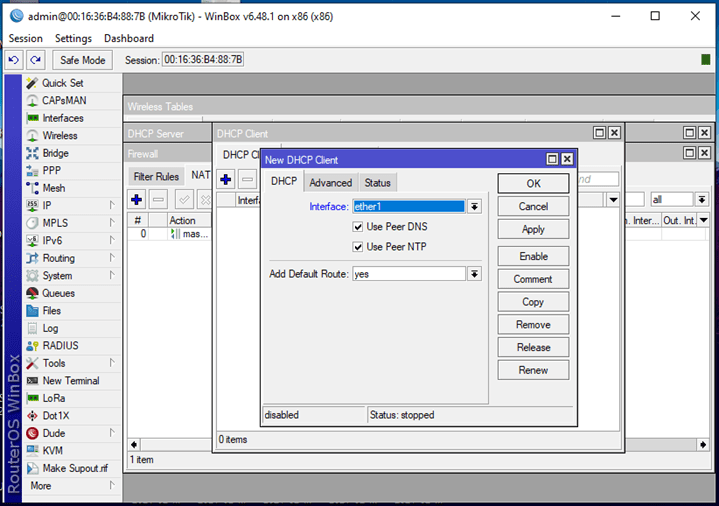This screenshot has height=506, width=719.
Task: Click Firewall scrollbar right arrow
Action: (x=703, y=444)
